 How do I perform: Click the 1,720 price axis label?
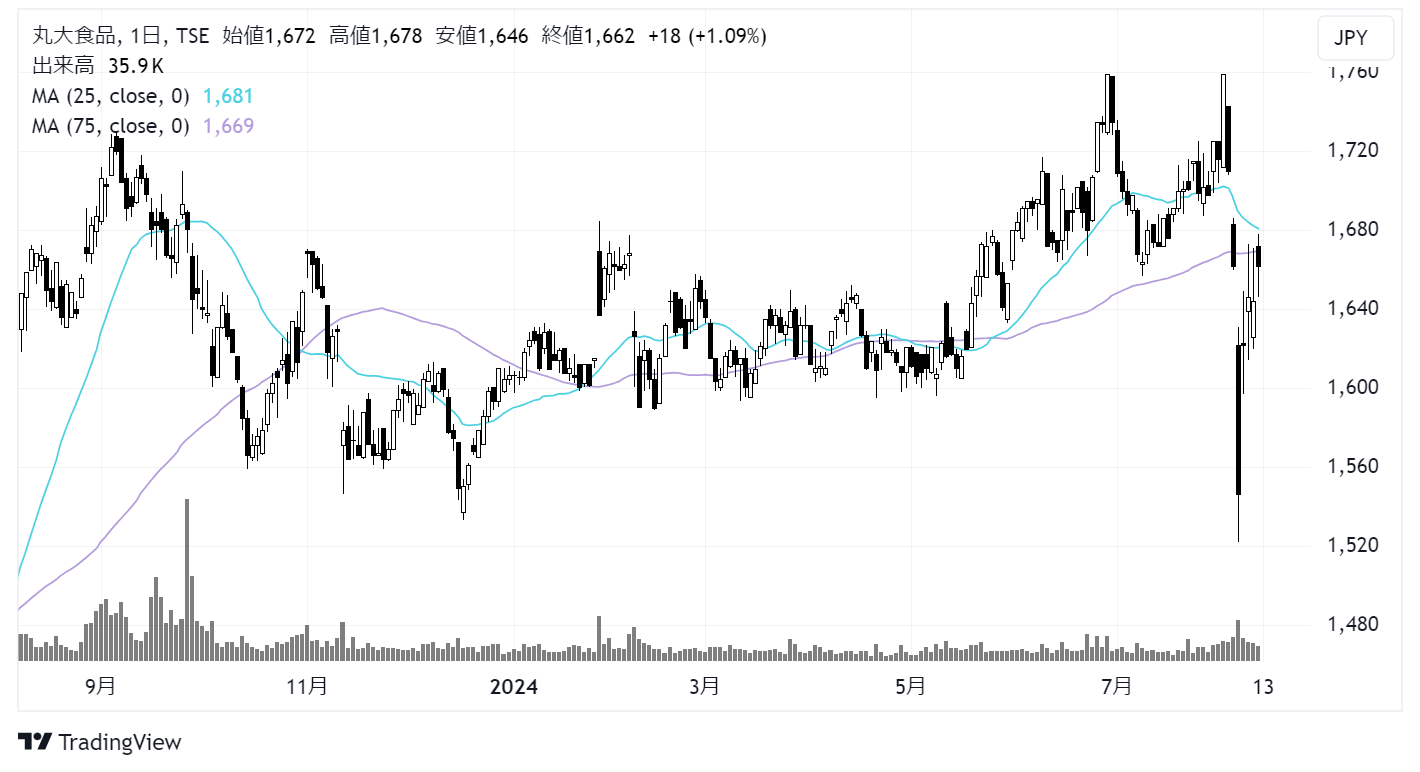[1351, 151]
